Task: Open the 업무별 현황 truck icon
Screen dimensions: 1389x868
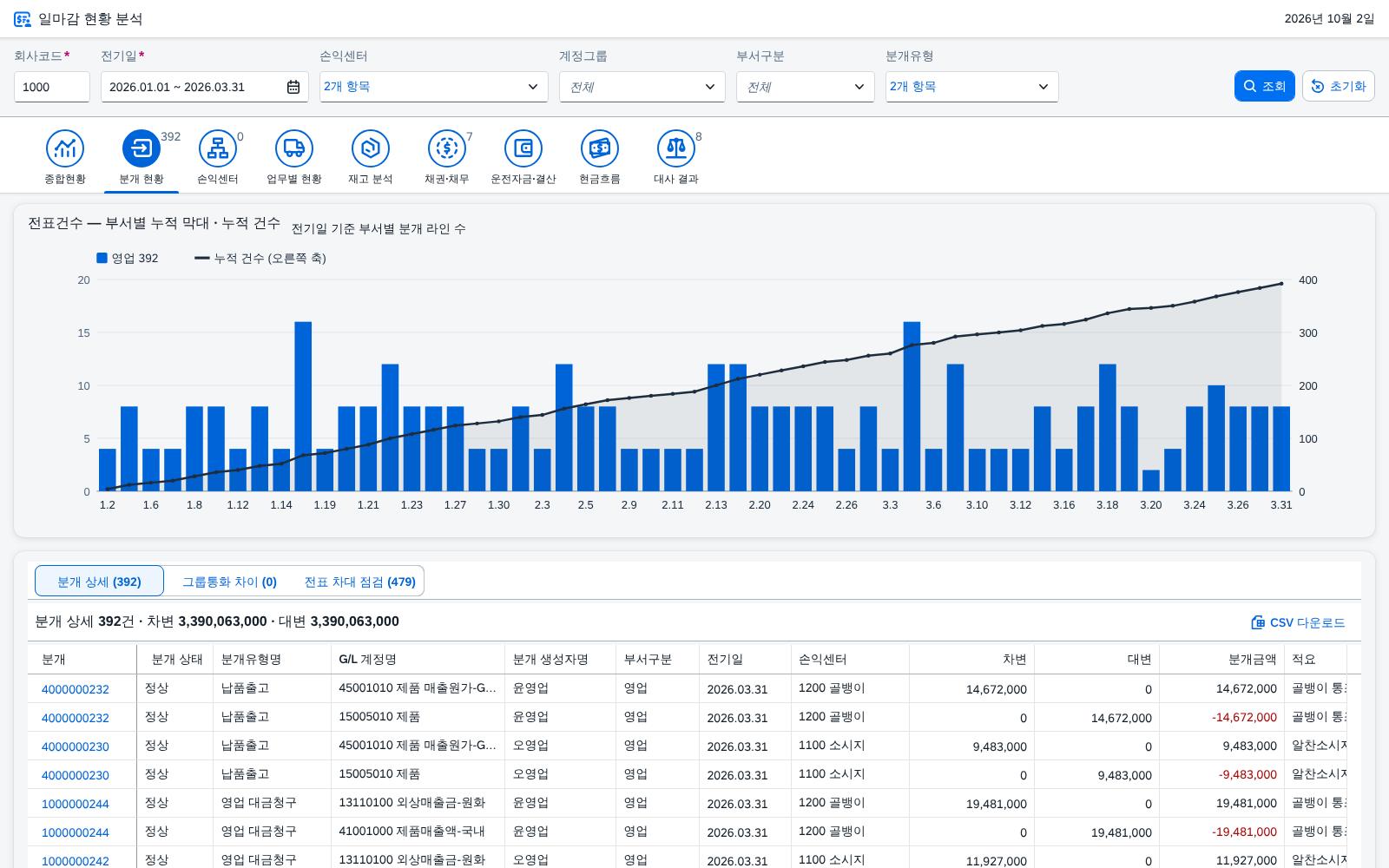Action: [x=294, y=148]
